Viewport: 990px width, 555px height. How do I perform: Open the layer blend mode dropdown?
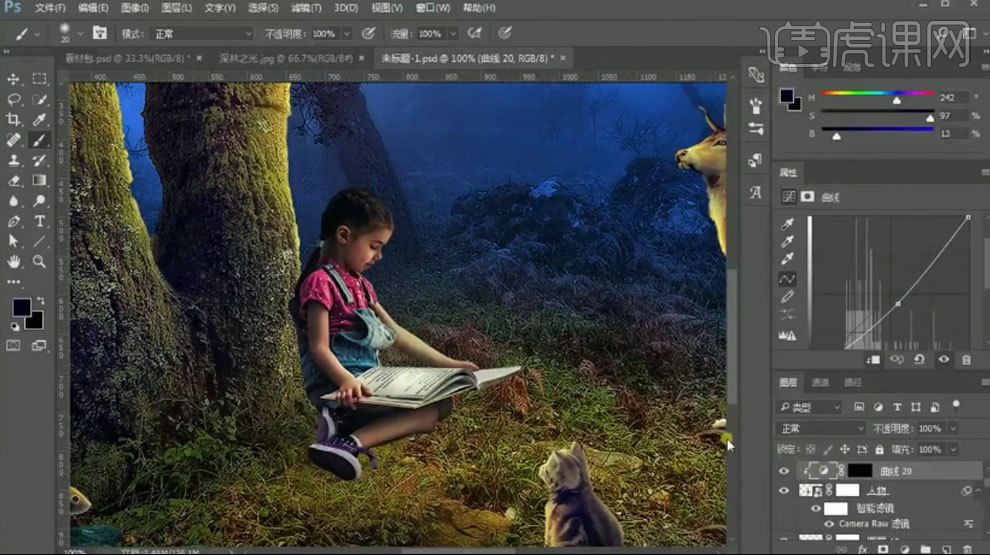(820, 429)
